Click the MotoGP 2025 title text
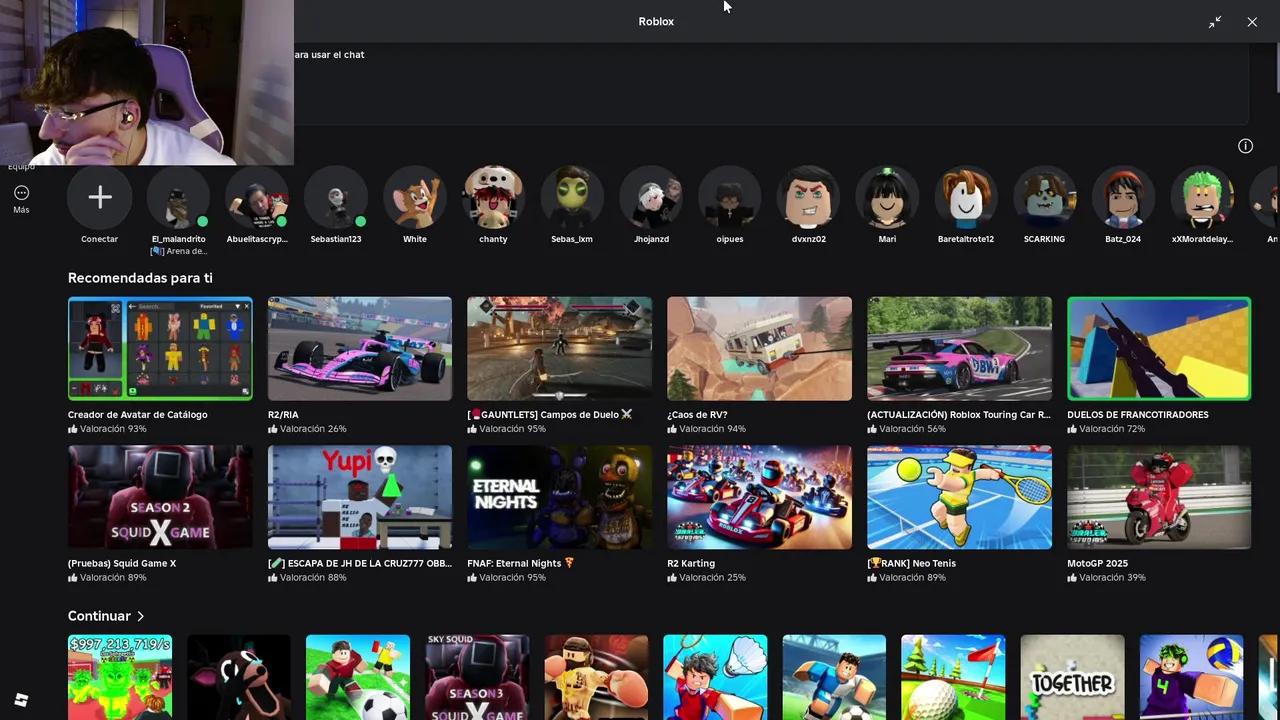 click(1097, 563)
